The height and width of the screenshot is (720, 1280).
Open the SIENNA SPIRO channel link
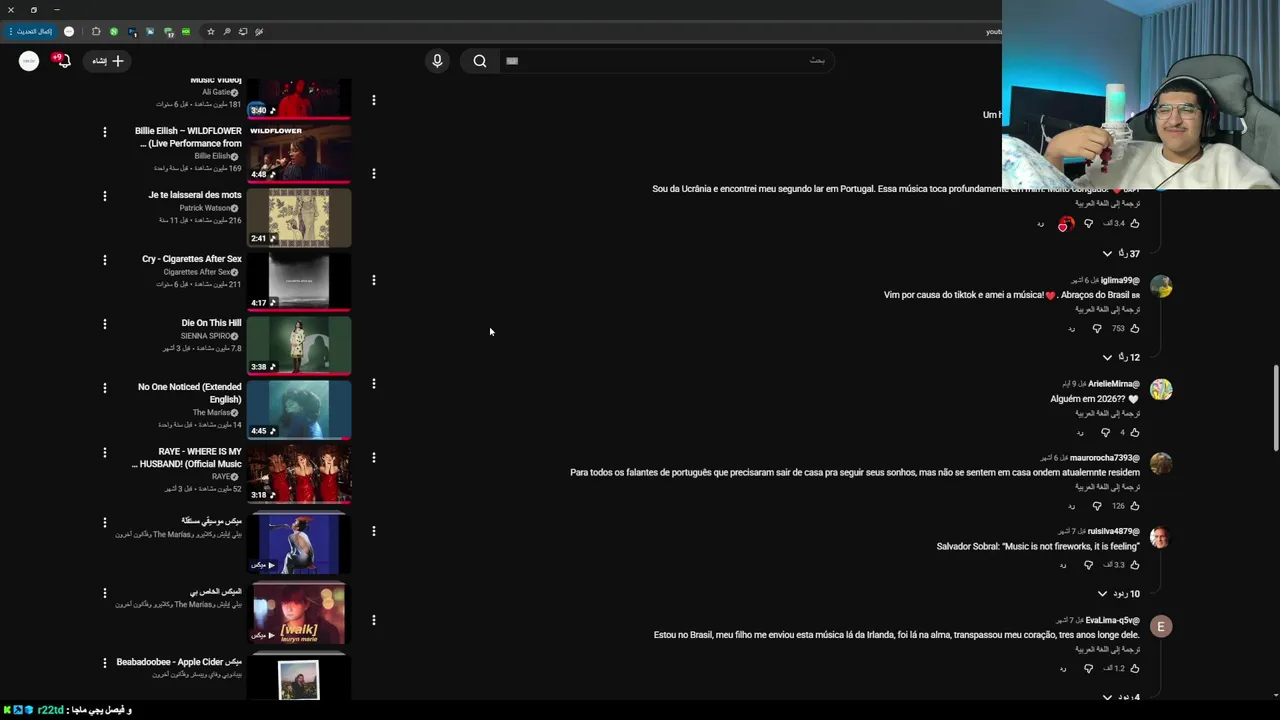pyautogui.click(x=210, y=336)
